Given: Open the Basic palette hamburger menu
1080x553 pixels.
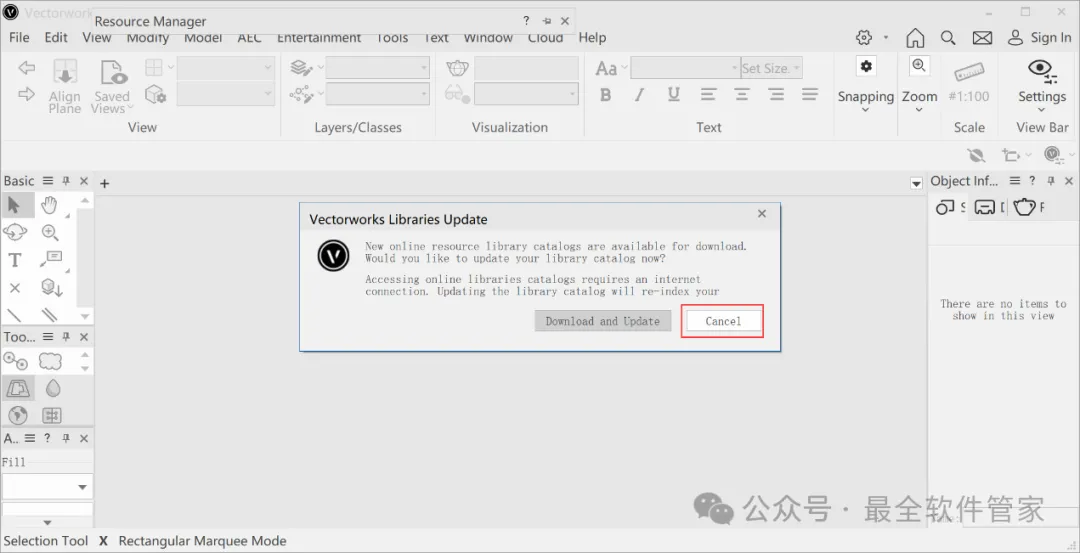Looking at the screenshot, I should (x=48, y=180).
